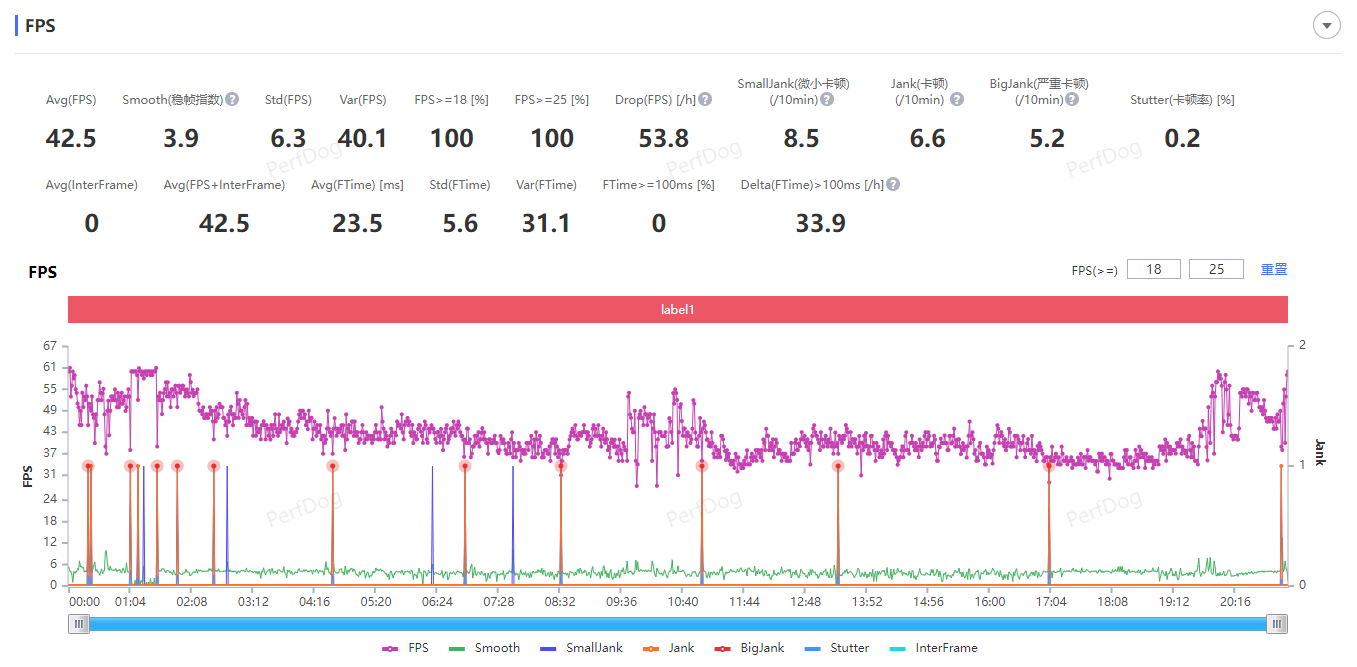Toggle InterFrame series in legend
The width and height of the screenshot is (1357, 667).
coord(933,648)
